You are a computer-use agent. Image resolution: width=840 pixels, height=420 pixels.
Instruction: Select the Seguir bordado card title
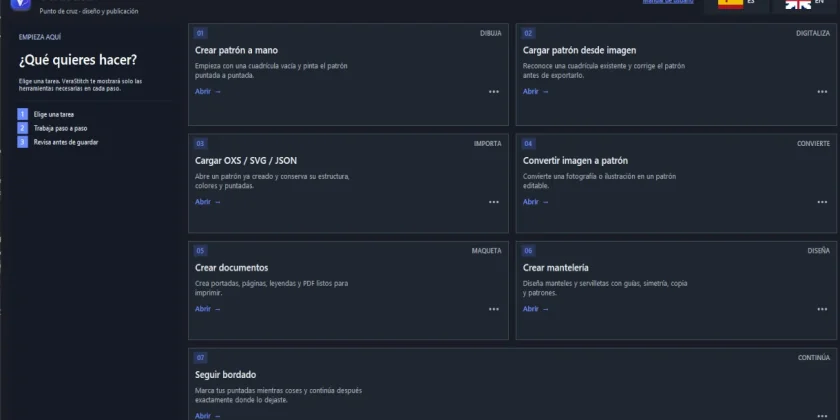pyautogui.click(x=226, y=375)
